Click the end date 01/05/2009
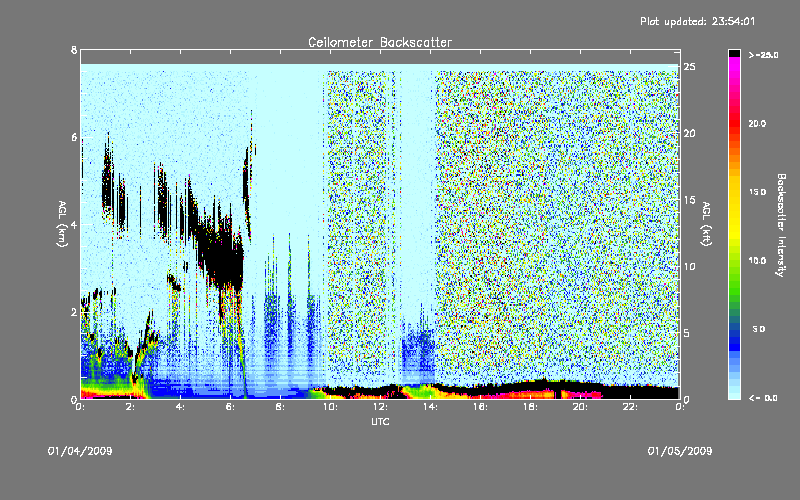This screenshot has height=500, width=800. pos(680,451)
